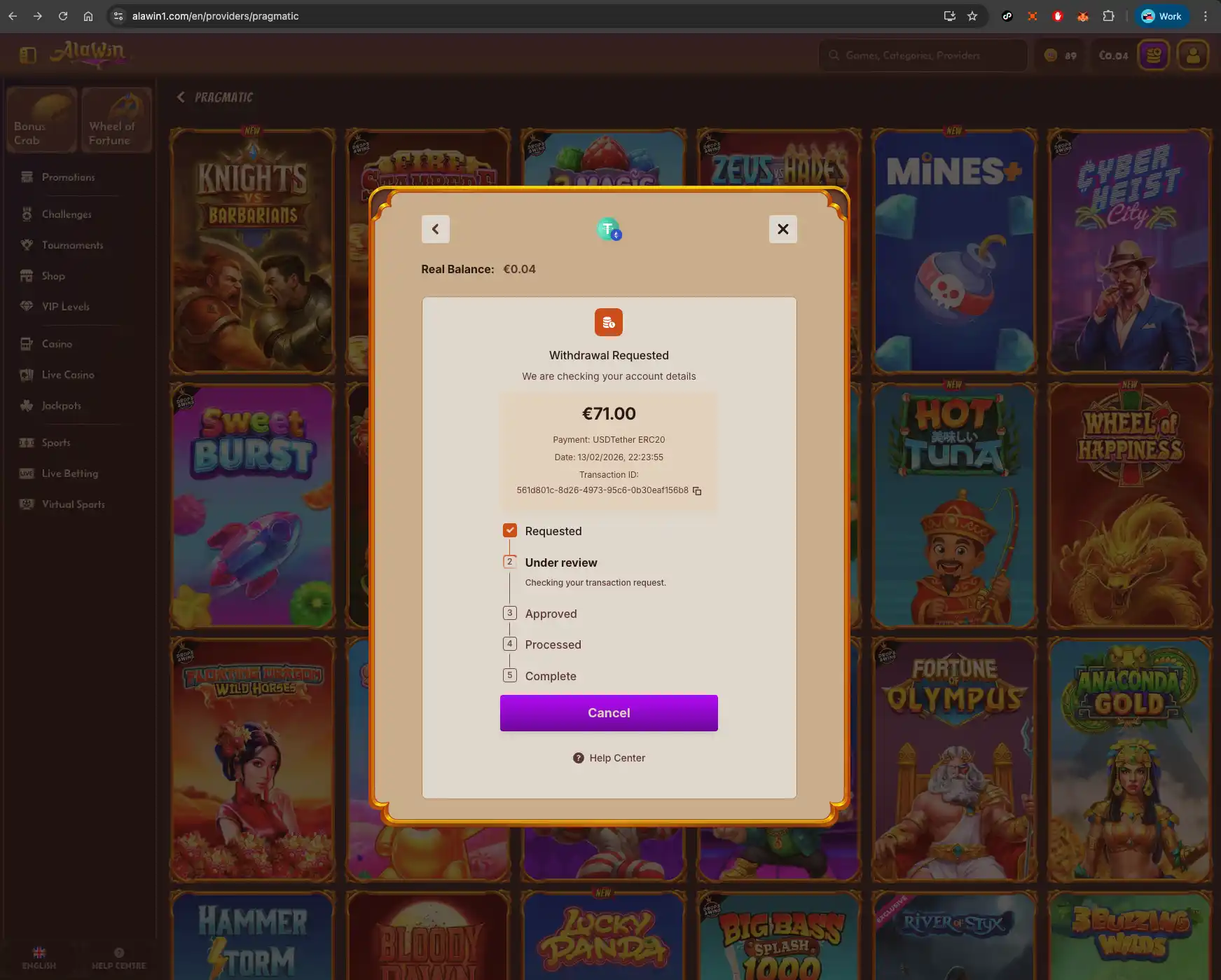Copy the transaction ID
The width and height of the screenshot is (1221, 980).
[697, 491]
